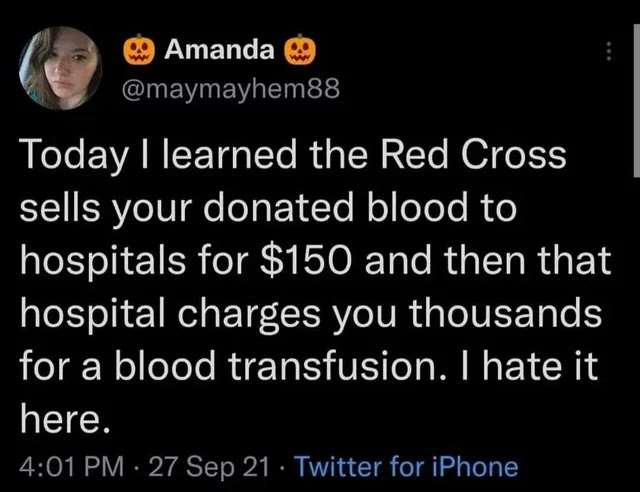Click the word "hospitals" in the third line
This screenshot has width=640, height=492.
click(103, 262)
